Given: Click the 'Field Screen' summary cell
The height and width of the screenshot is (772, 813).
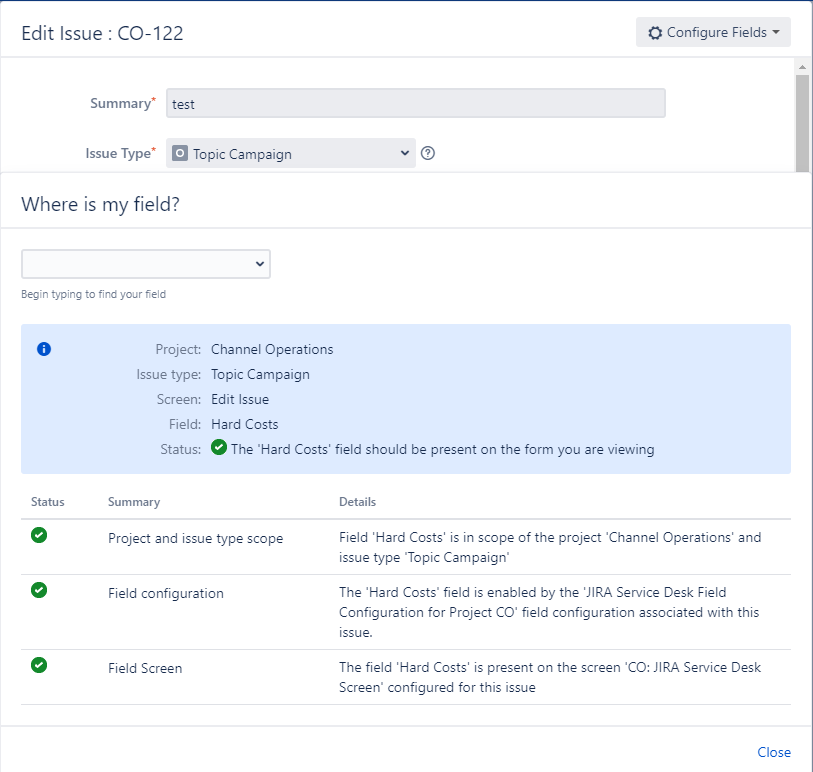Looking at the screenshot, I should pos(145,668).
